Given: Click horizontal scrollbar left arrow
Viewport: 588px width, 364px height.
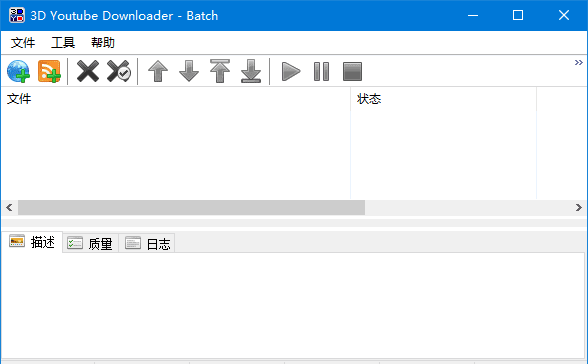Looking at the screenshot, I should click(x=9, y=208).
